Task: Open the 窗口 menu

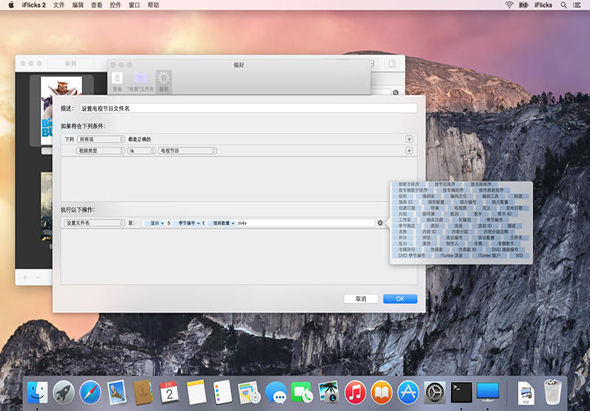Action: pos(134,5)
